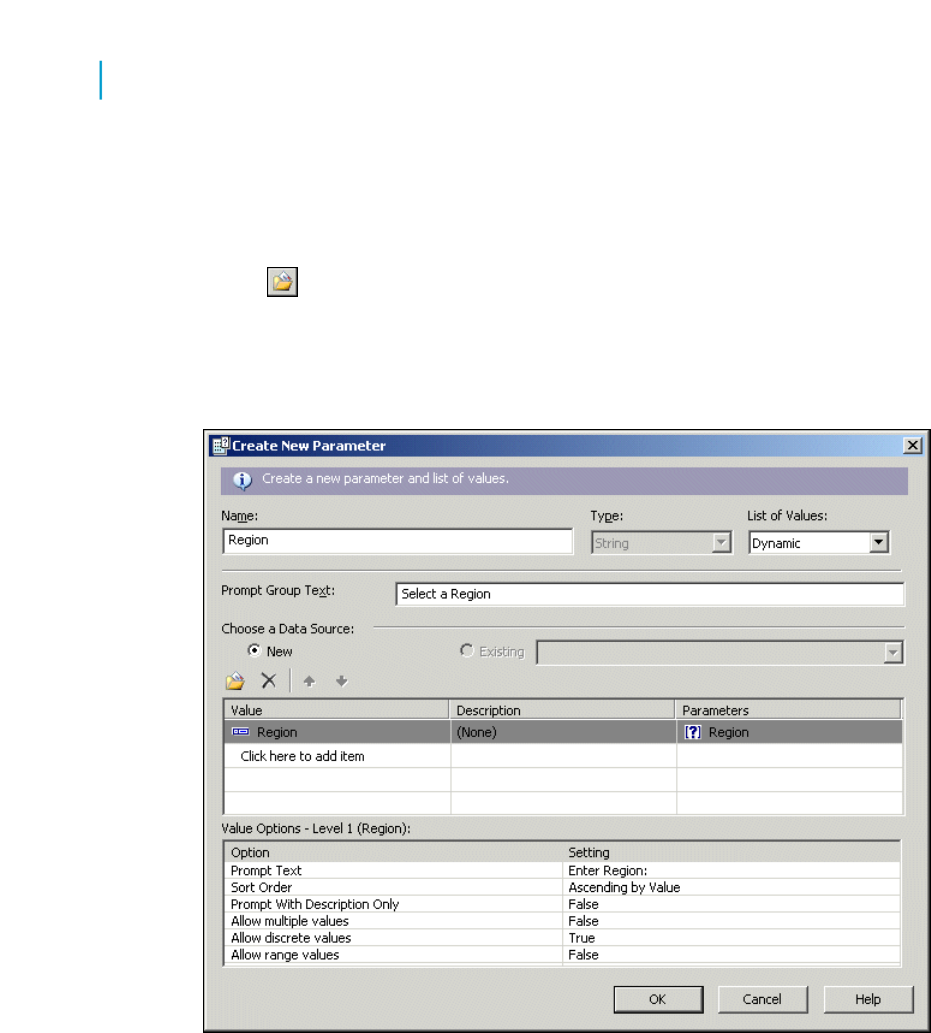Select the Prompt Text option row
Viewport: 931px width, 1033px height.
pyautogui.click(x=393, y=870)
